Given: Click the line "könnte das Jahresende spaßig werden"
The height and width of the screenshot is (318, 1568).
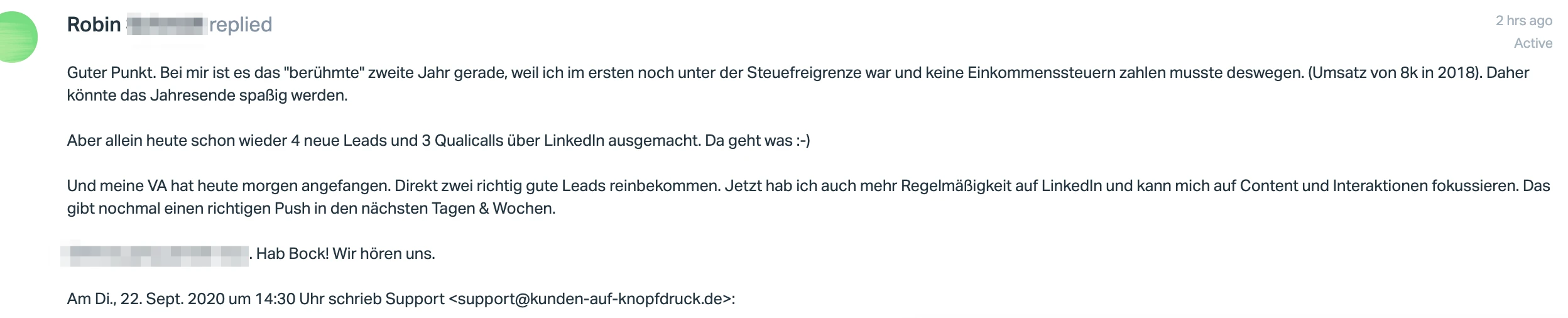Looking at the screenshot, I should [x=207, y=96].
